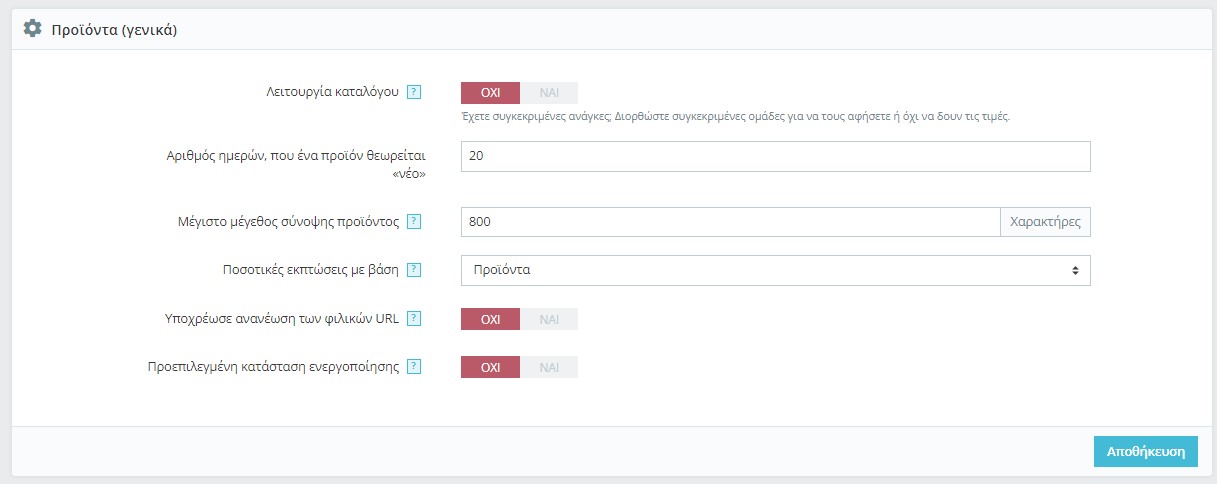
Task: Click the Χαρακτήρες suffix label
Action: pyautogui.click(x=1045, y=222)
